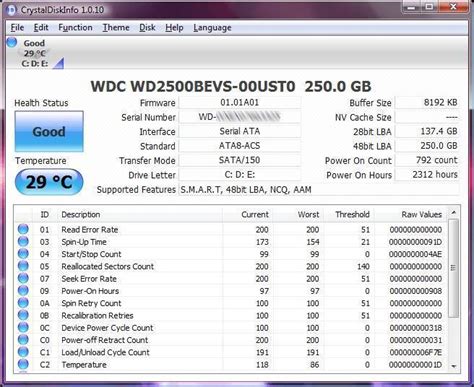
Task: Click status orb for Power-On Hours row
Action: tap(23, 291)
